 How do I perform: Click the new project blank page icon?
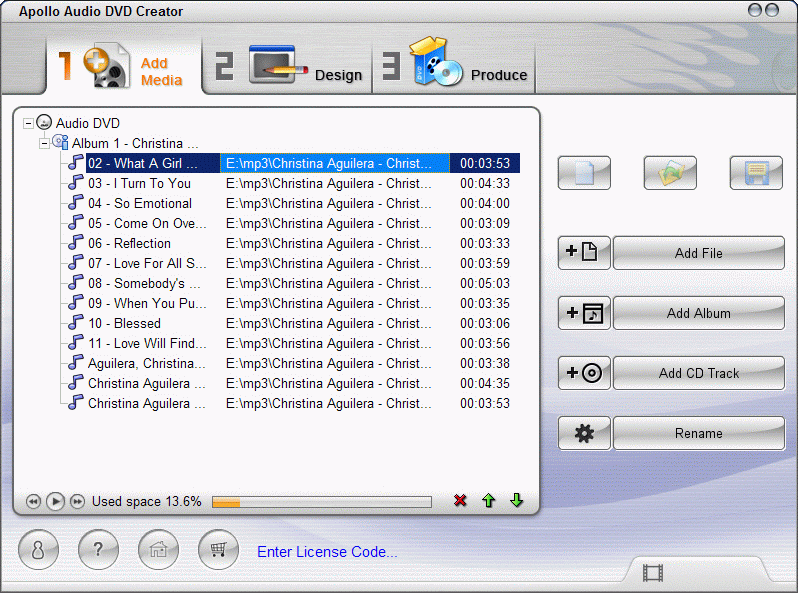pyautogui.click(x=584, y=173)
